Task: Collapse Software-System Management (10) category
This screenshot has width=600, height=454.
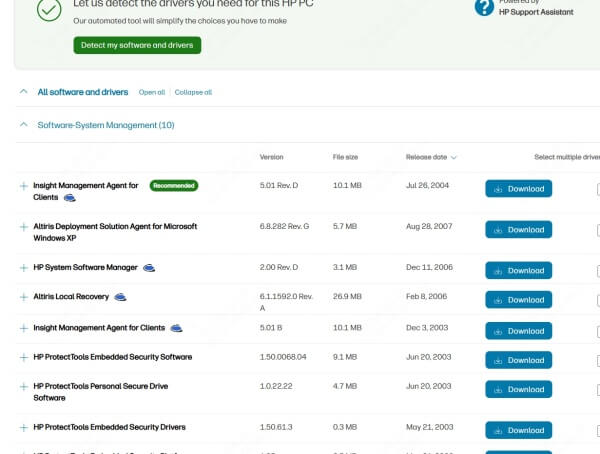Action: pos(24,124)
